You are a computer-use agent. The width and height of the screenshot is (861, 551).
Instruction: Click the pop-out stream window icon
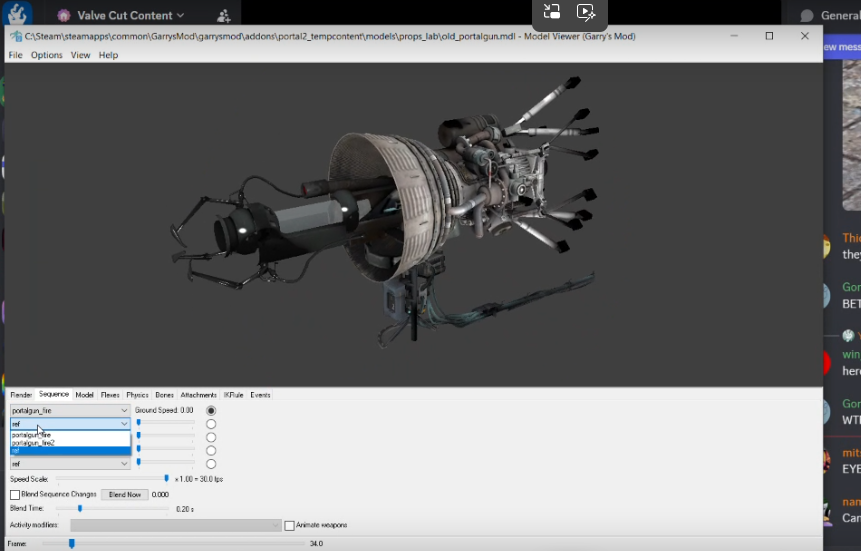551,12
